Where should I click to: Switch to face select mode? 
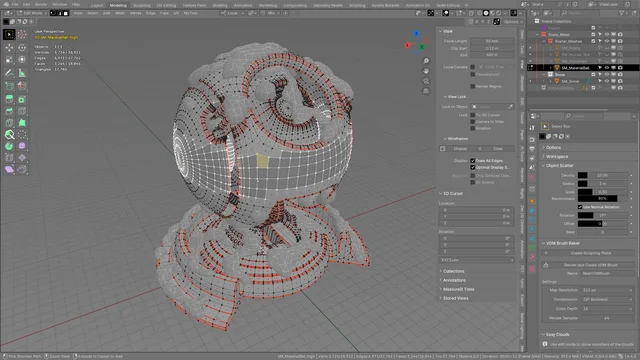pos(66,13)
